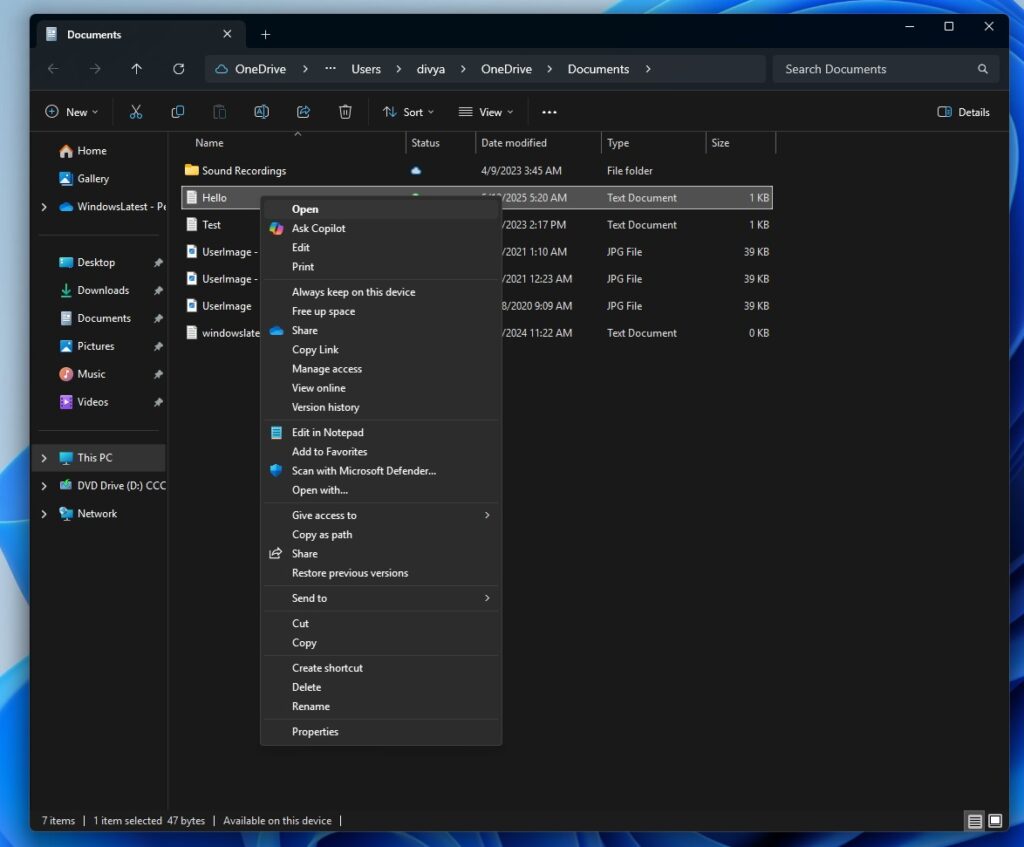
Task: Expand the This PC tree item
Action: [x=42, y=457]
